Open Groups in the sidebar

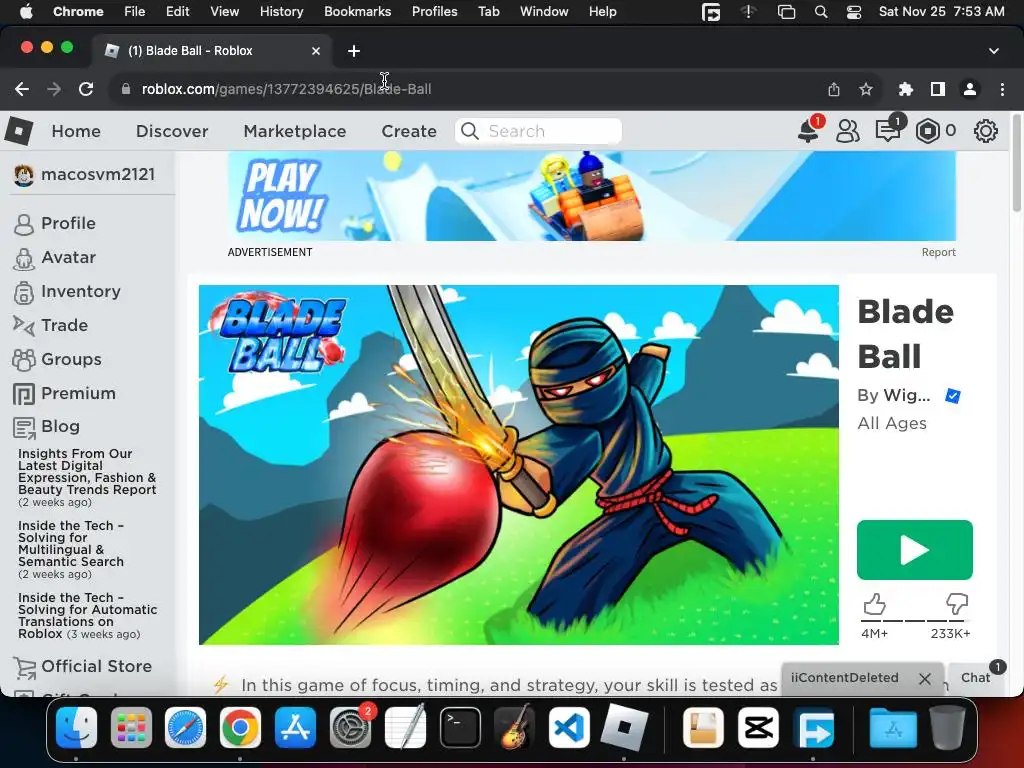57,359
